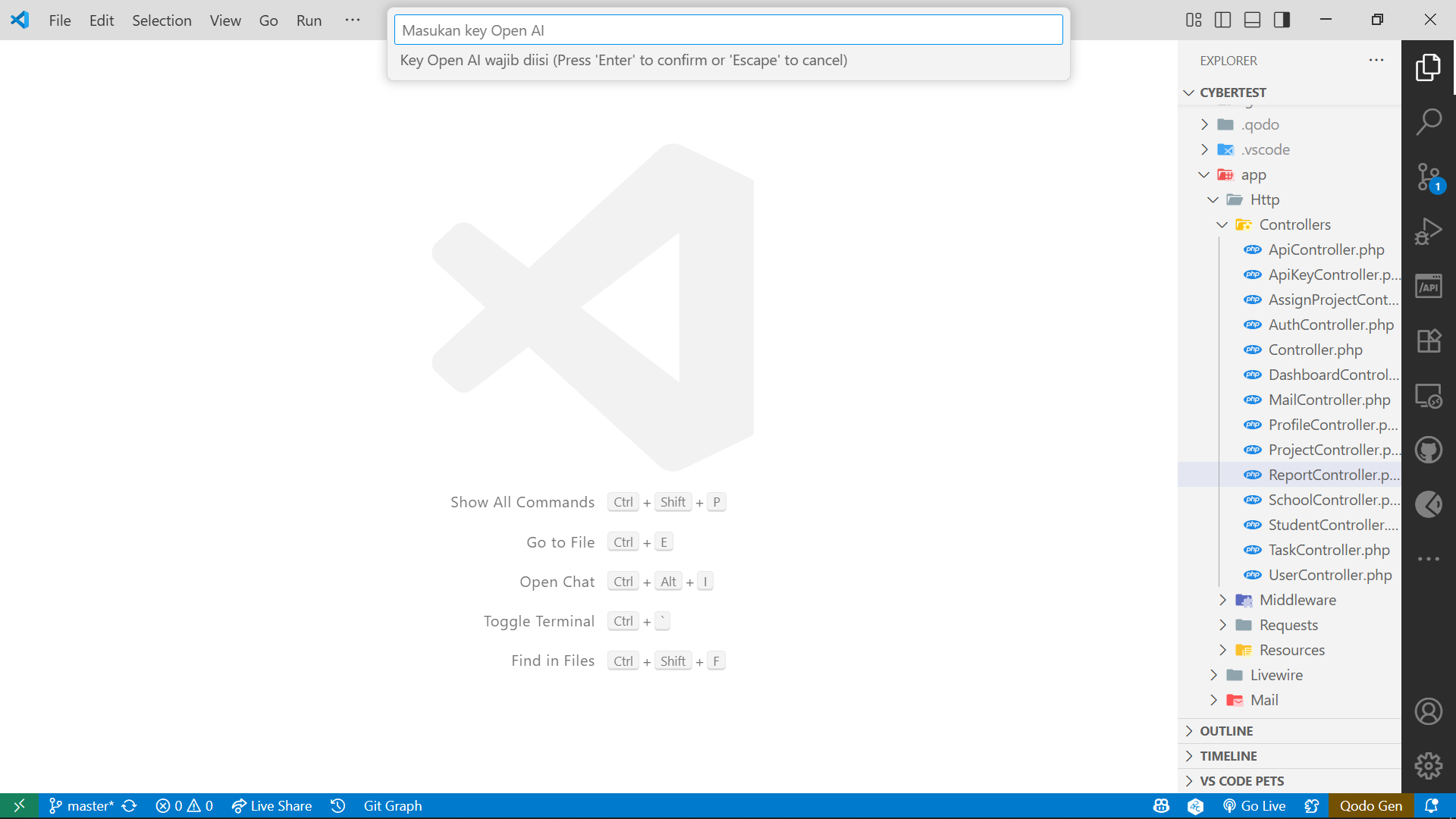Open the API client icon in activity bar
1456x819 pixels.
[x=1429, y=287]
